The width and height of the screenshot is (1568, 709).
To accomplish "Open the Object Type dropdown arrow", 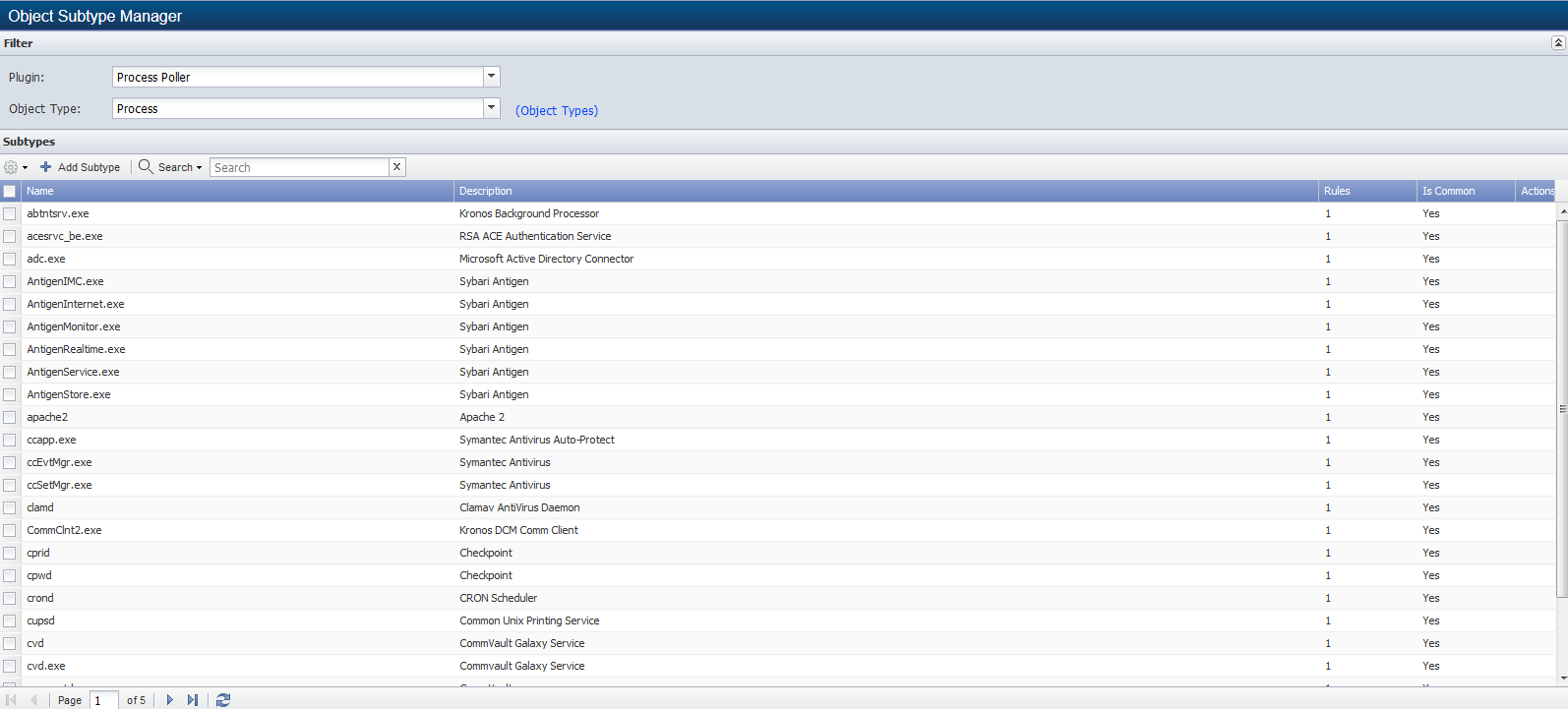I will pos(492,108).
